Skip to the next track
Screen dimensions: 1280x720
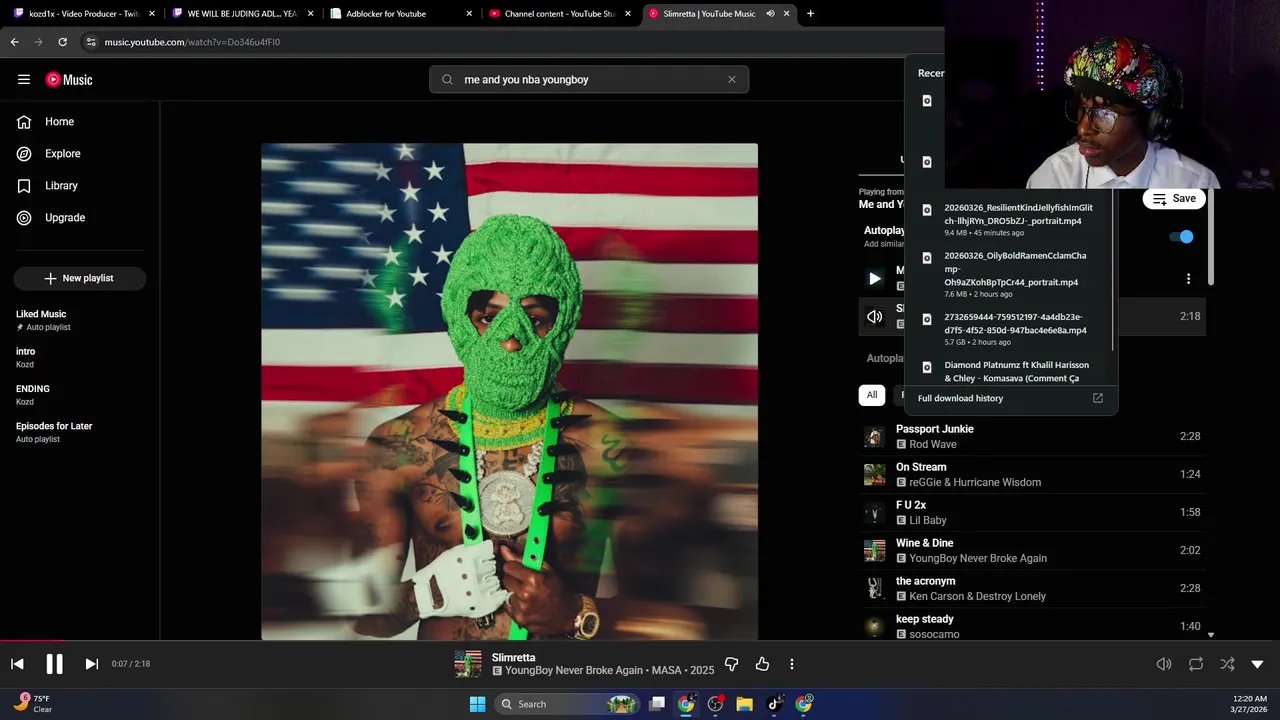(91, 664)
